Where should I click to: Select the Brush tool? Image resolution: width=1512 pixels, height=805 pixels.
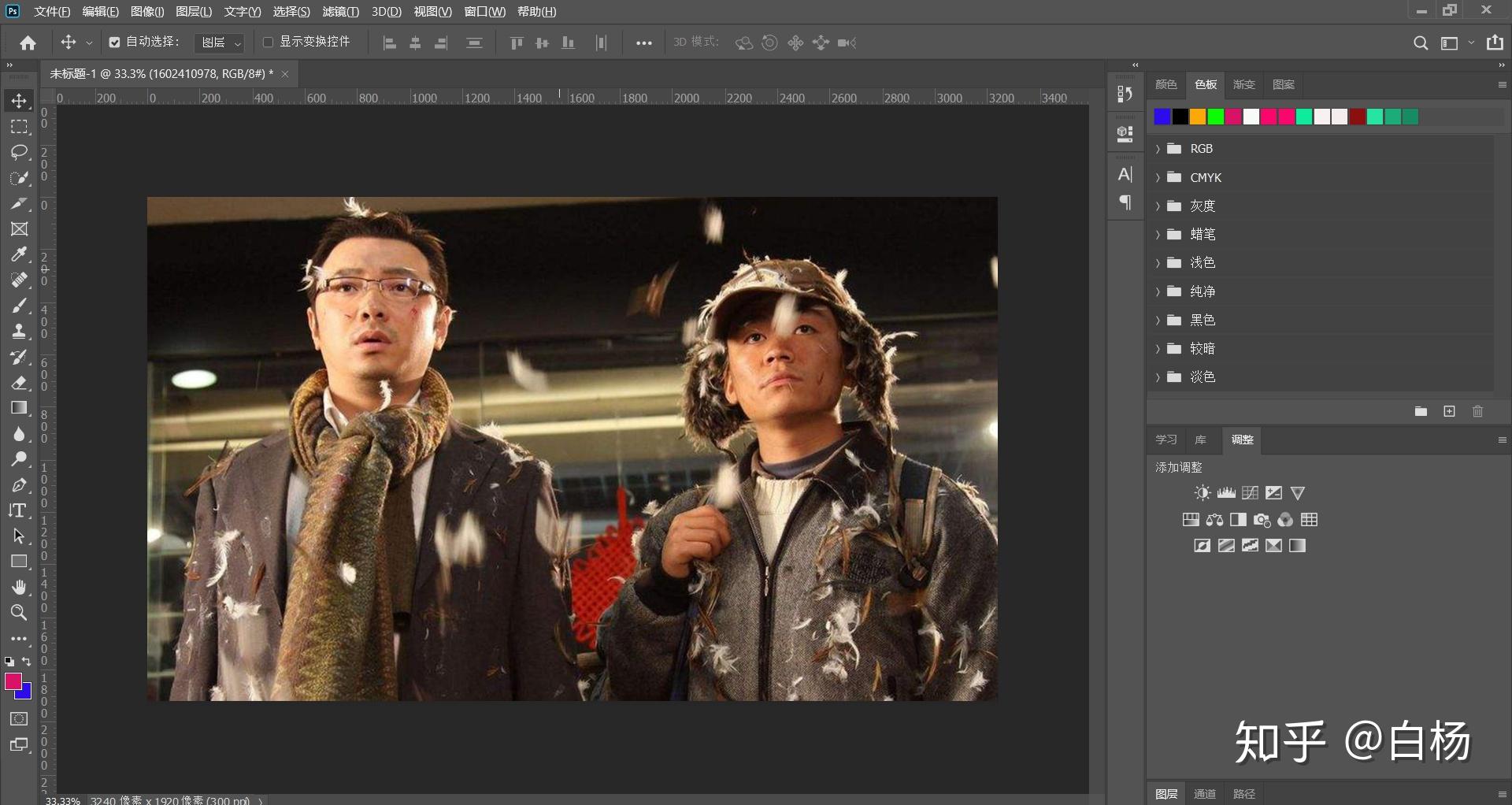click(20, 306)
